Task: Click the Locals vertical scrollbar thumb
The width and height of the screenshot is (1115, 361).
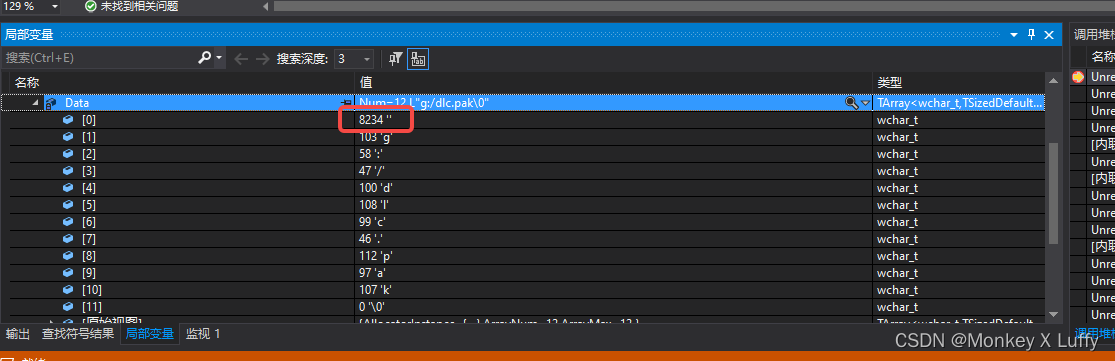Action: pos(1053,193)
